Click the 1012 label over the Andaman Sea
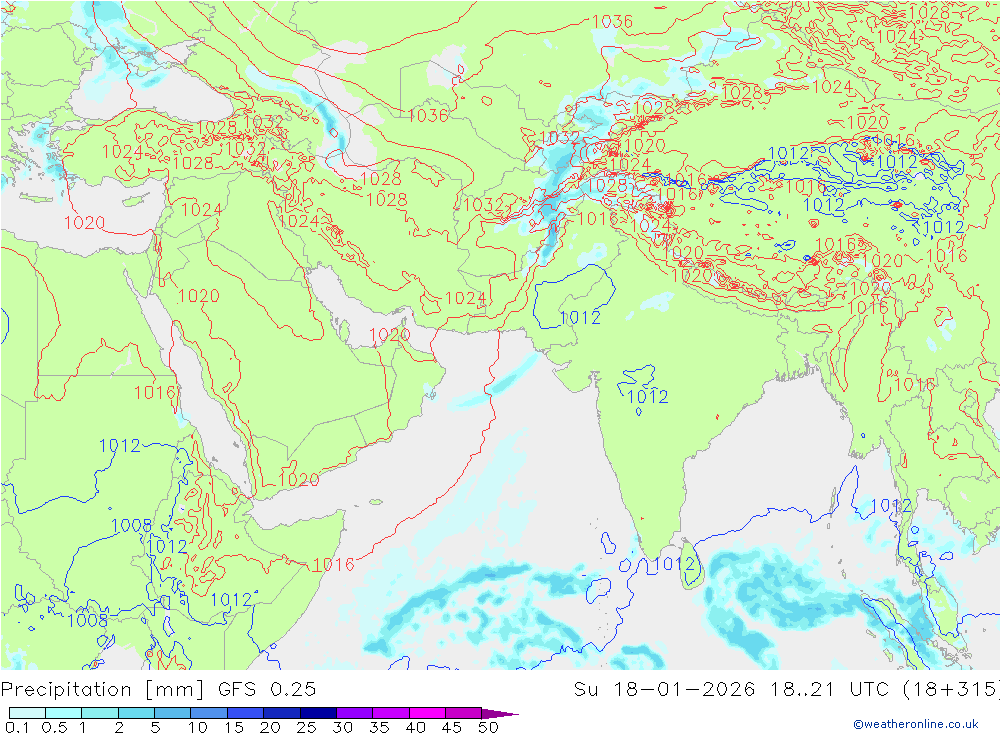The width and height of the screenshot is (1000, 733). (891, 506)
